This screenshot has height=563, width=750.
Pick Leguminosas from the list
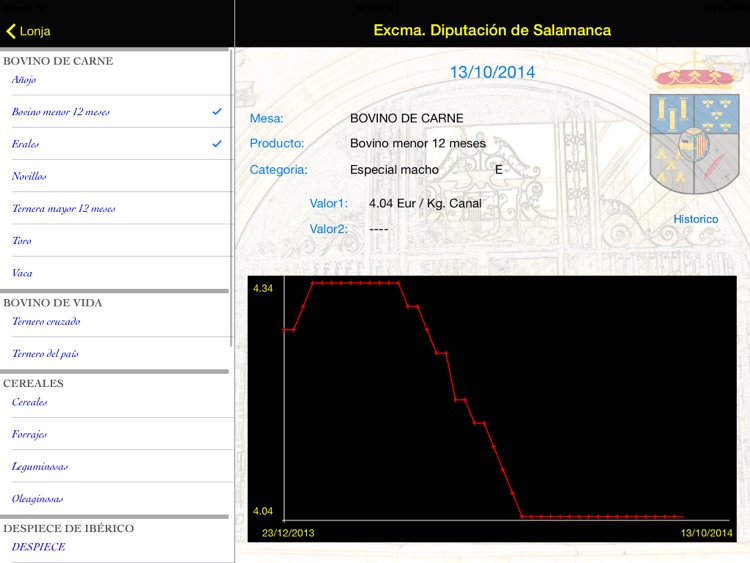117,466
